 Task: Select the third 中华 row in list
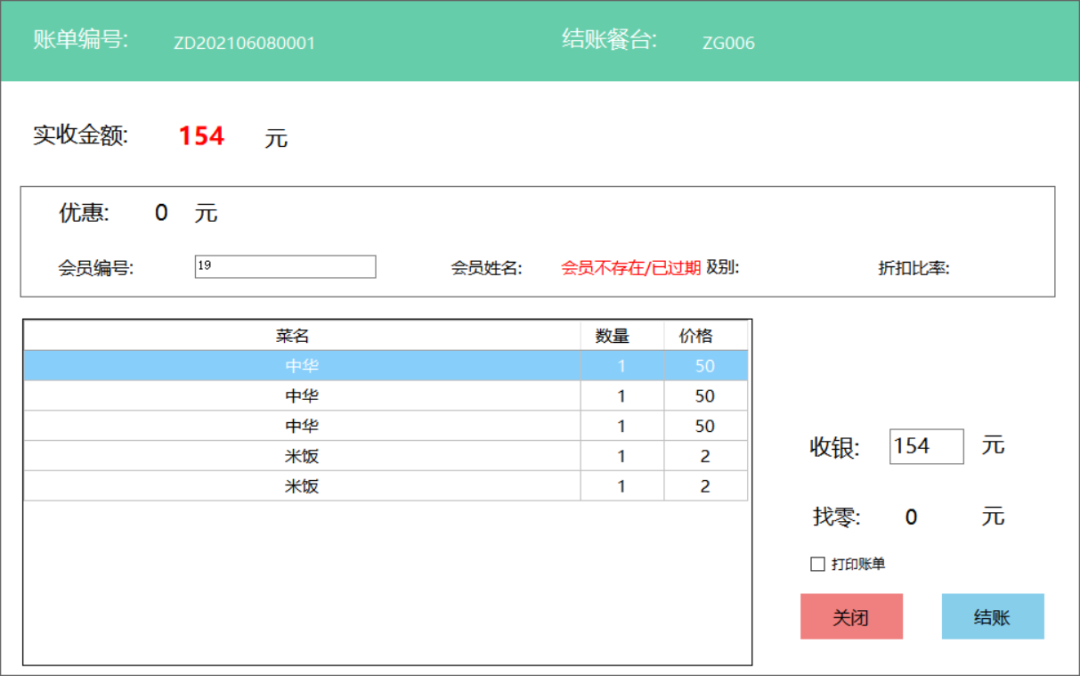pos(302,426)
